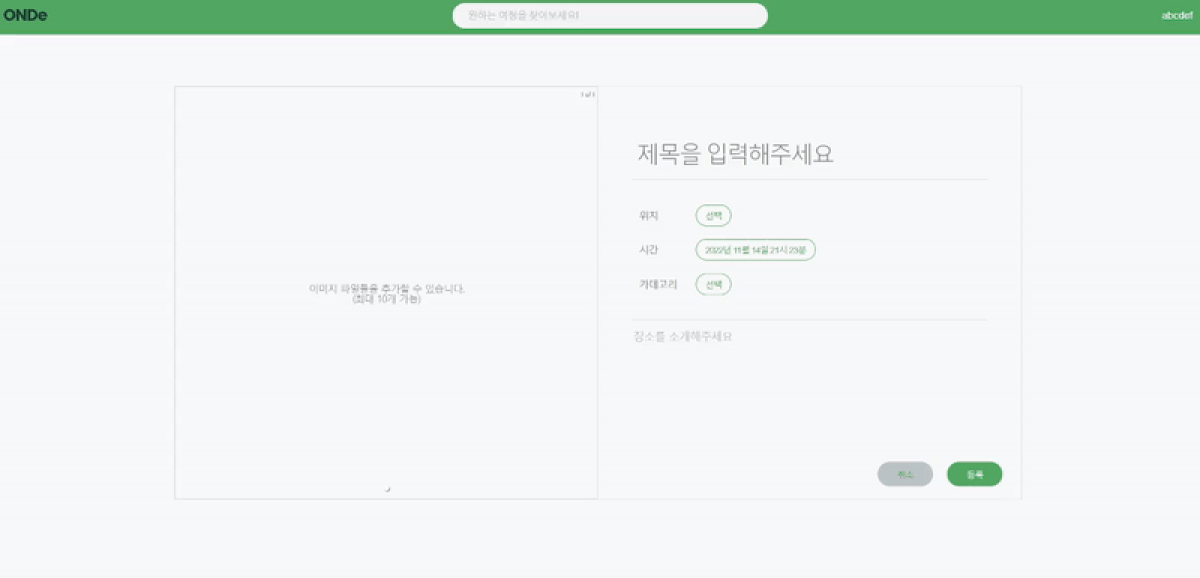Click the ONDe logo in the header
The height and width of the screenshot is (578, 1200).
tap(27, 15)
